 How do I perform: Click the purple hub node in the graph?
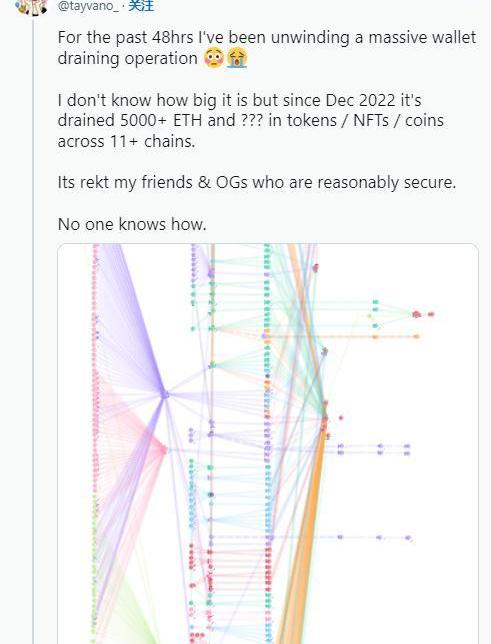165,394
